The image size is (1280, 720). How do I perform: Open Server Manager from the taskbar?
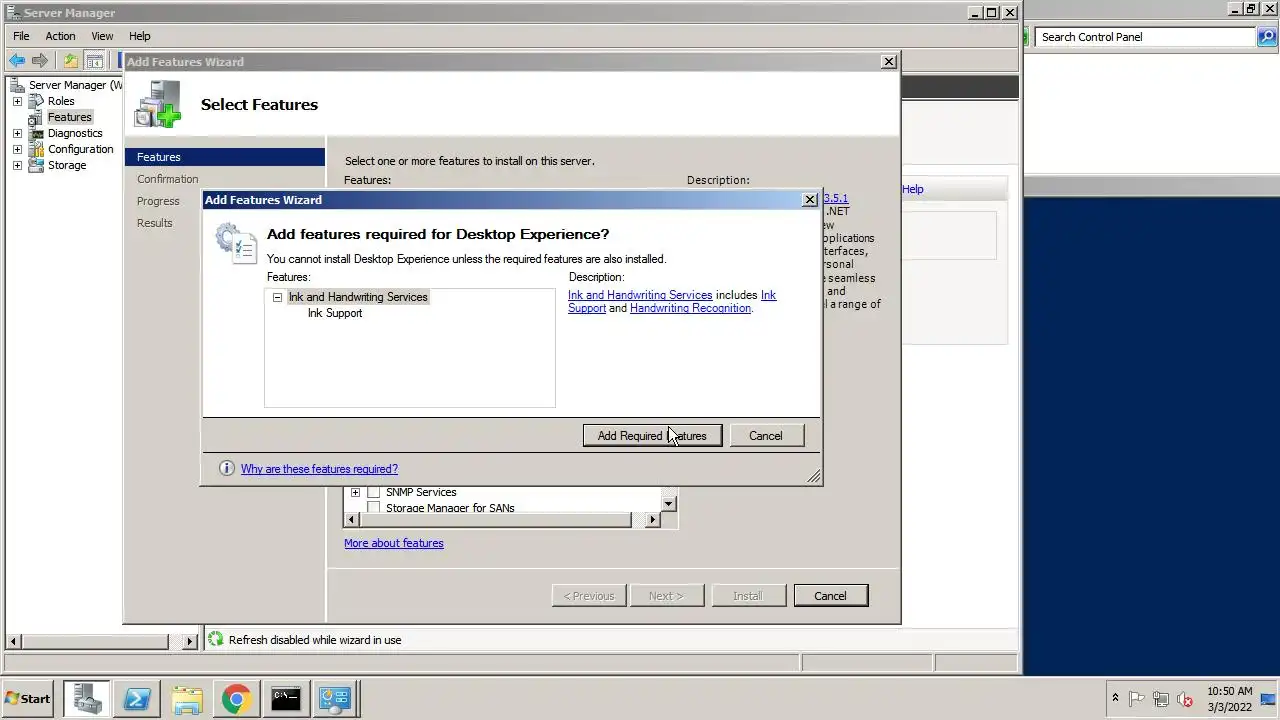87,699
